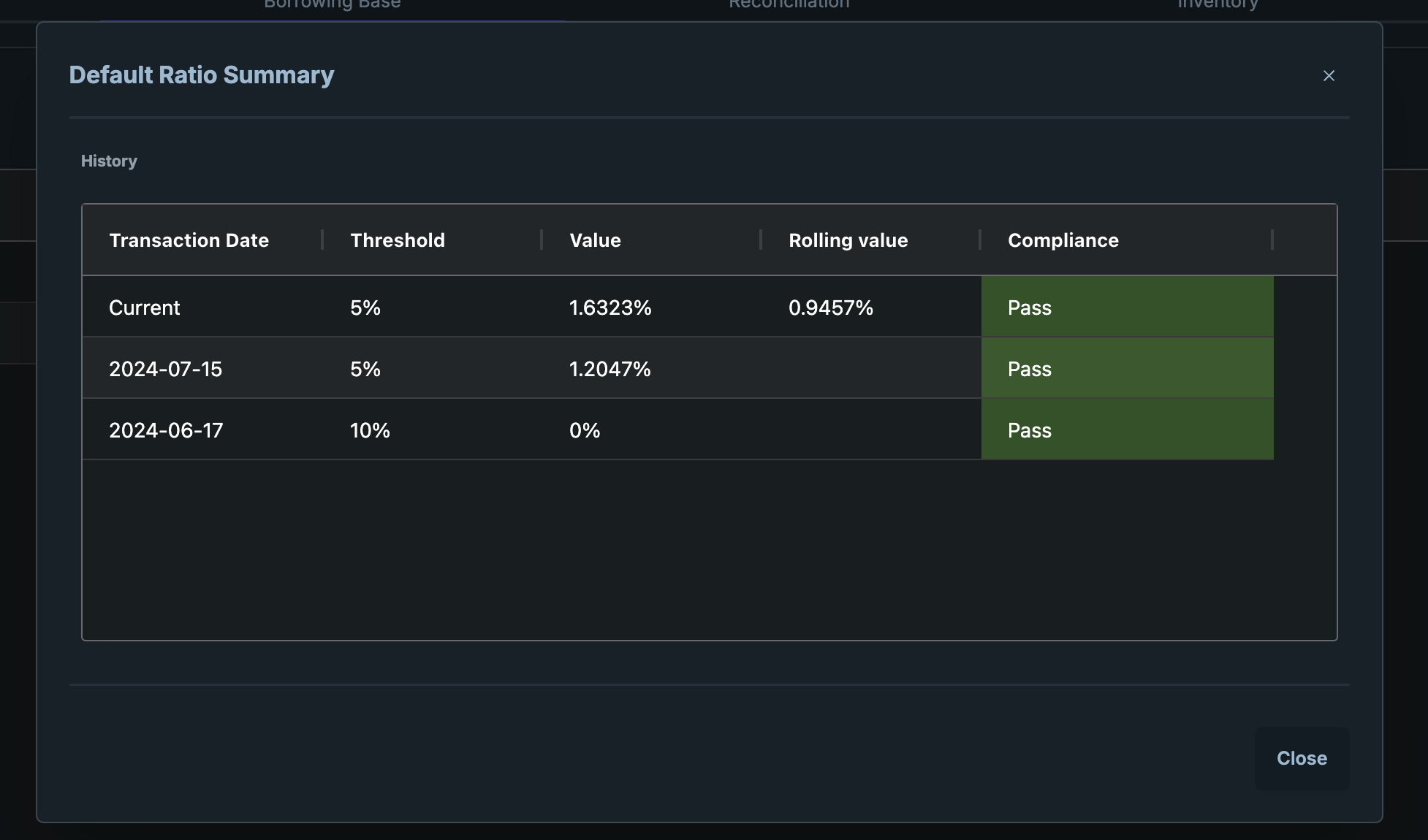Click the 1.2047% value cell

[x=610, y=369]
